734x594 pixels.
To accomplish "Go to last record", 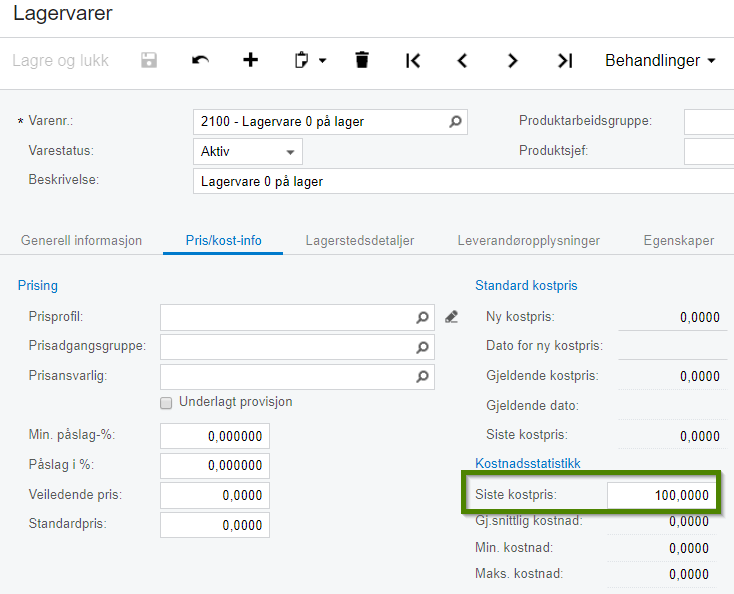I will 565,60.
